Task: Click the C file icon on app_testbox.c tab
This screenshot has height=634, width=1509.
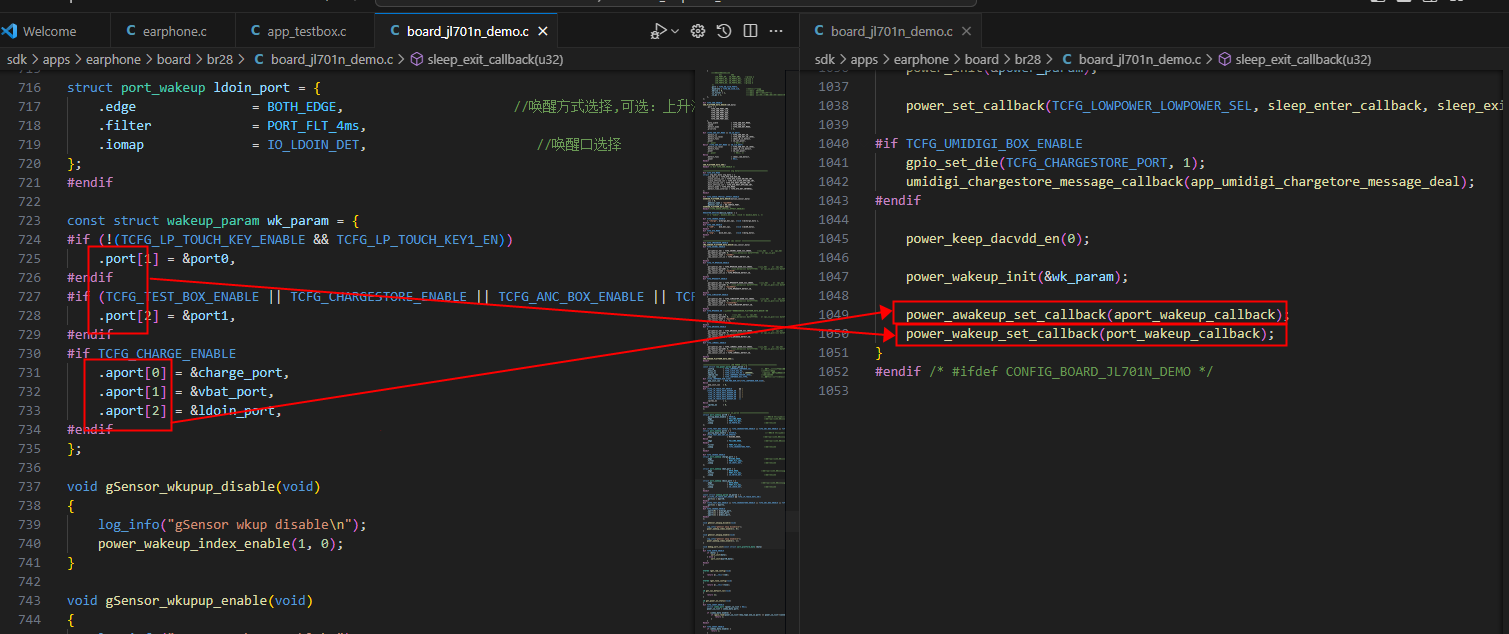Action: (256, 32)
